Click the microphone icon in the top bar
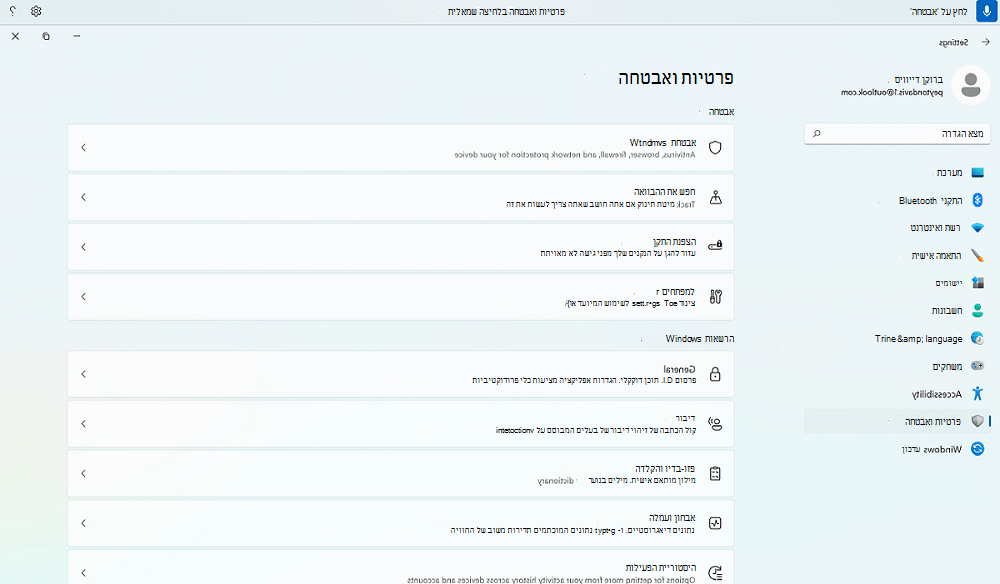1000x584 pixels. (987, 11)
